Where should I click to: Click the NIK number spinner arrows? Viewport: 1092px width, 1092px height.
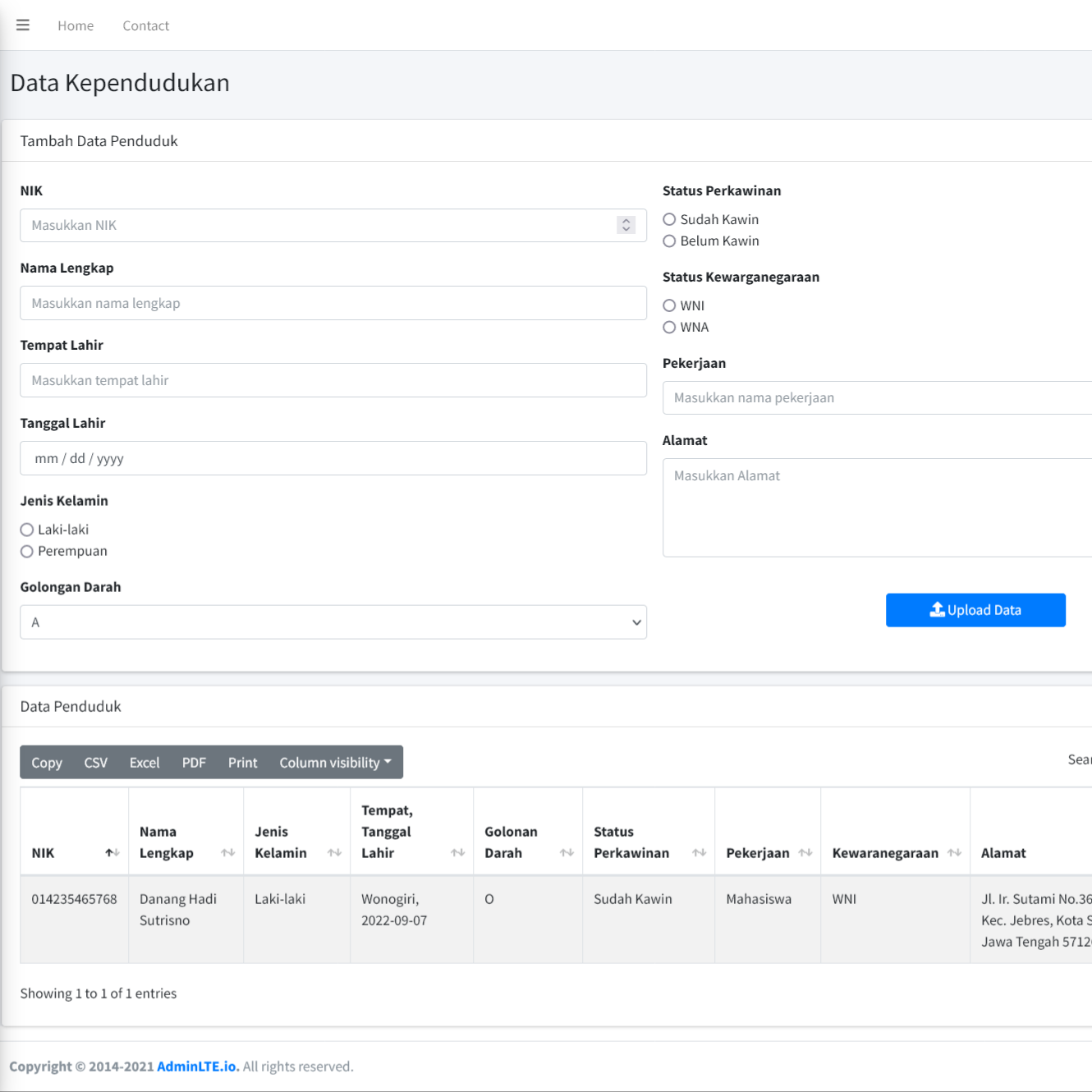point(626,225)
